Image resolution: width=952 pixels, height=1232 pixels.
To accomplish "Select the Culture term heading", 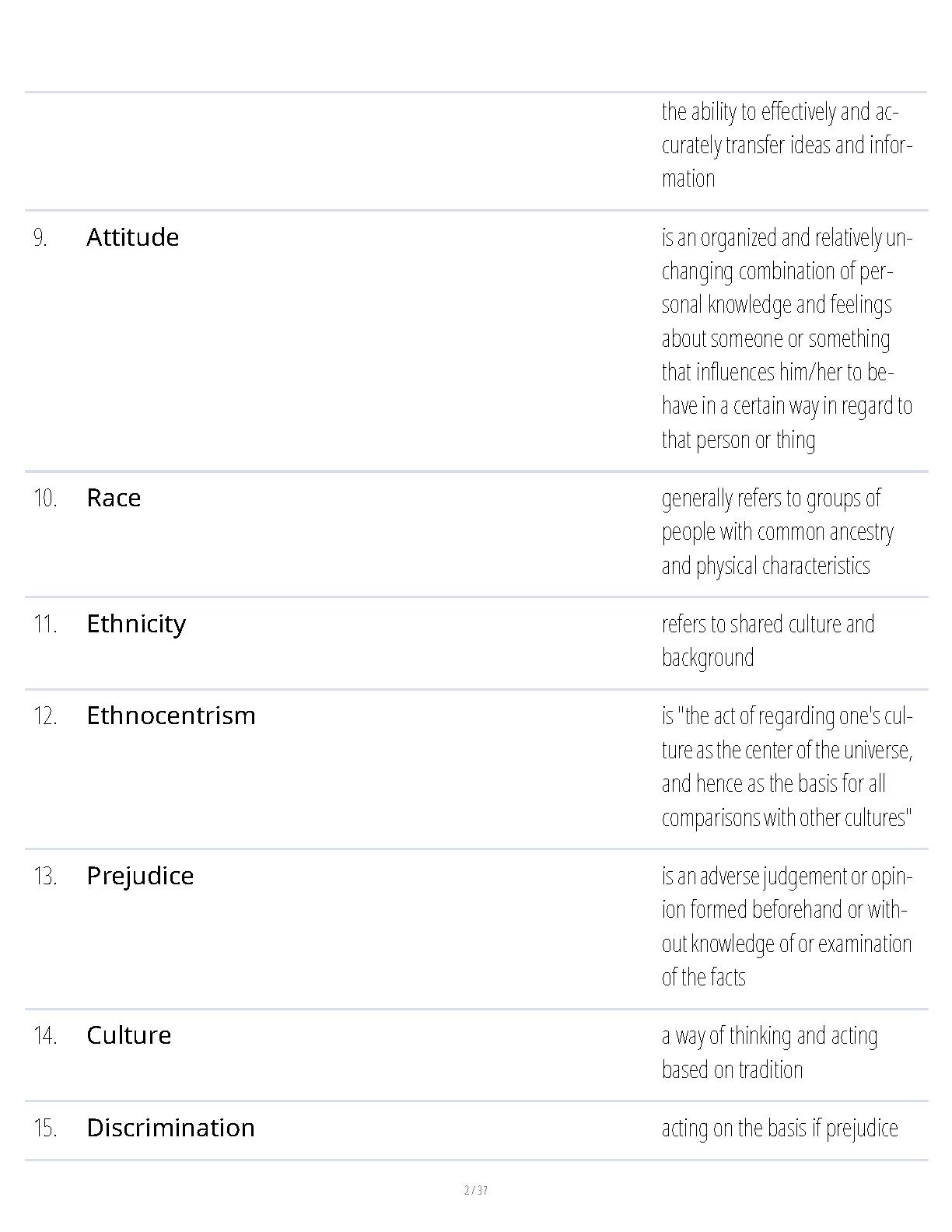I will coord(128,1035).
